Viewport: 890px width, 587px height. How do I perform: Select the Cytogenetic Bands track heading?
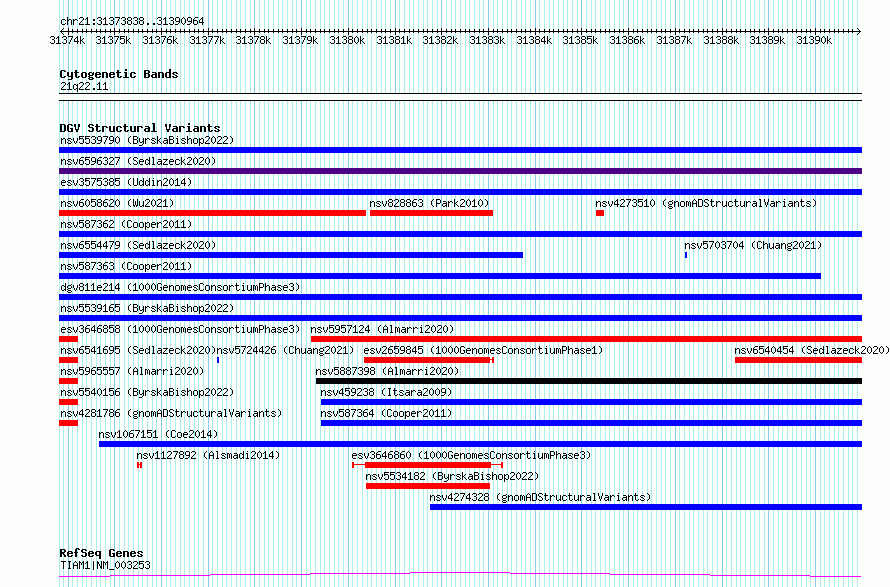119,74
